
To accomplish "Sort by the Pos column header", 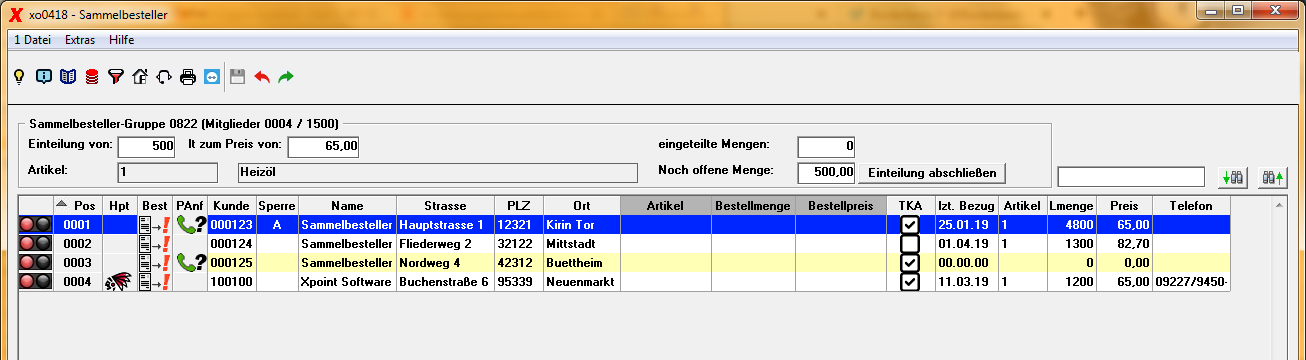I will pos(78,205).
